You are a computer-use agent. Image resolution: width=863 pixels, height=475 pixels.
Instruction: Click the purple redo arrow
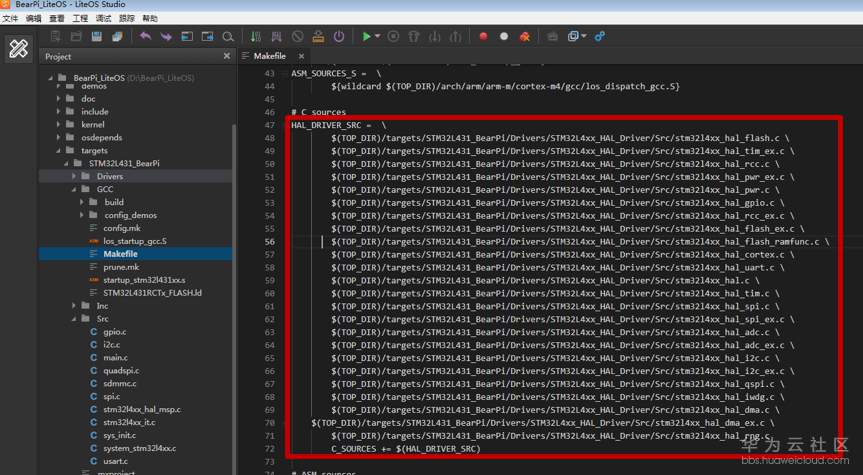pos(166,37)
